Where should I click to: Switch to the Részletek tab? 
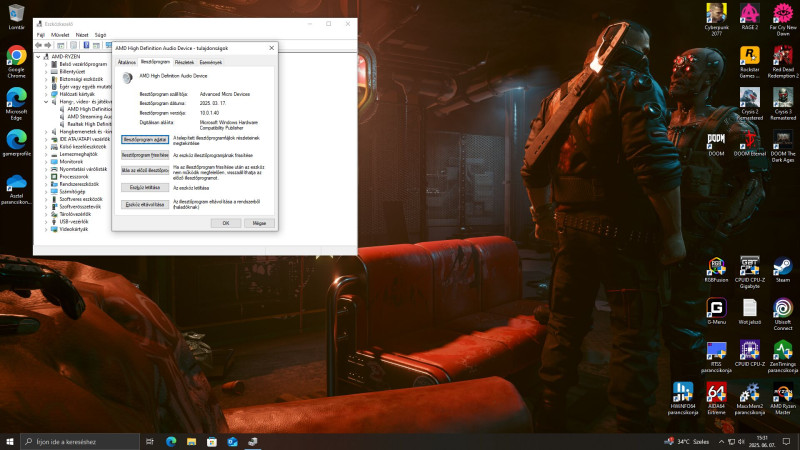click(x=184, y=62)
